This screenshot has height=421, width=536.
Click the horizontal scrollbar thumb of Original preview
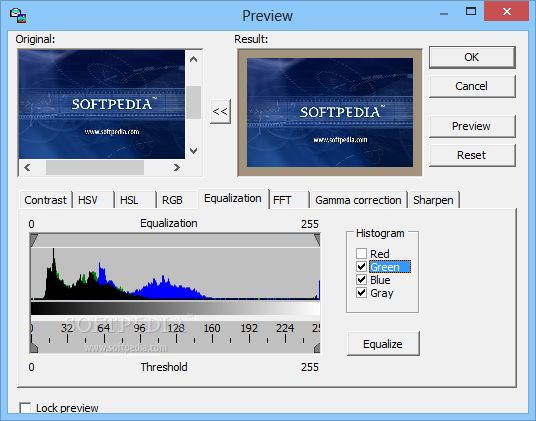[x=95, y=167]
